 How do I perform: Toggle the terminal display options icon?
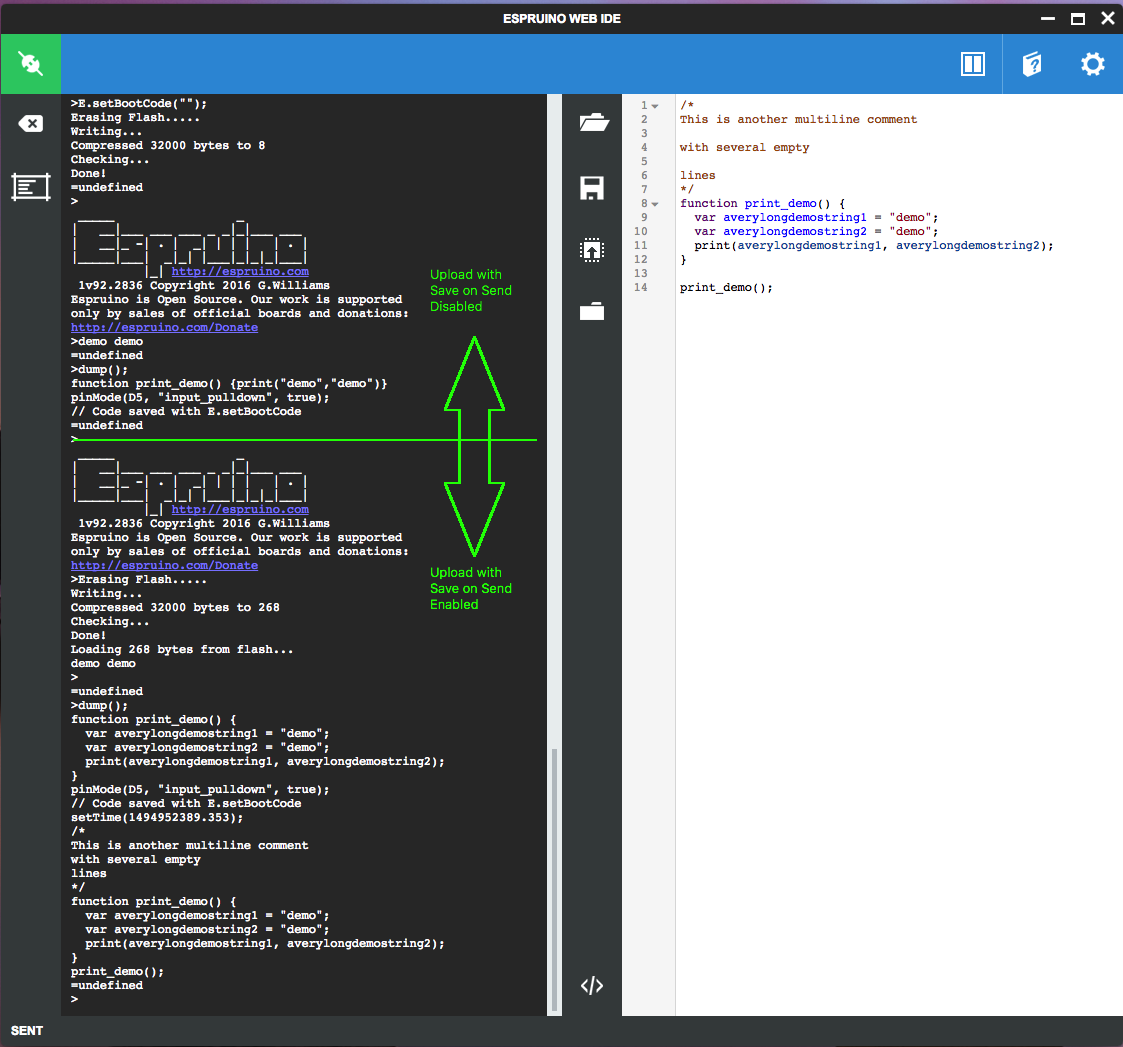31,188
